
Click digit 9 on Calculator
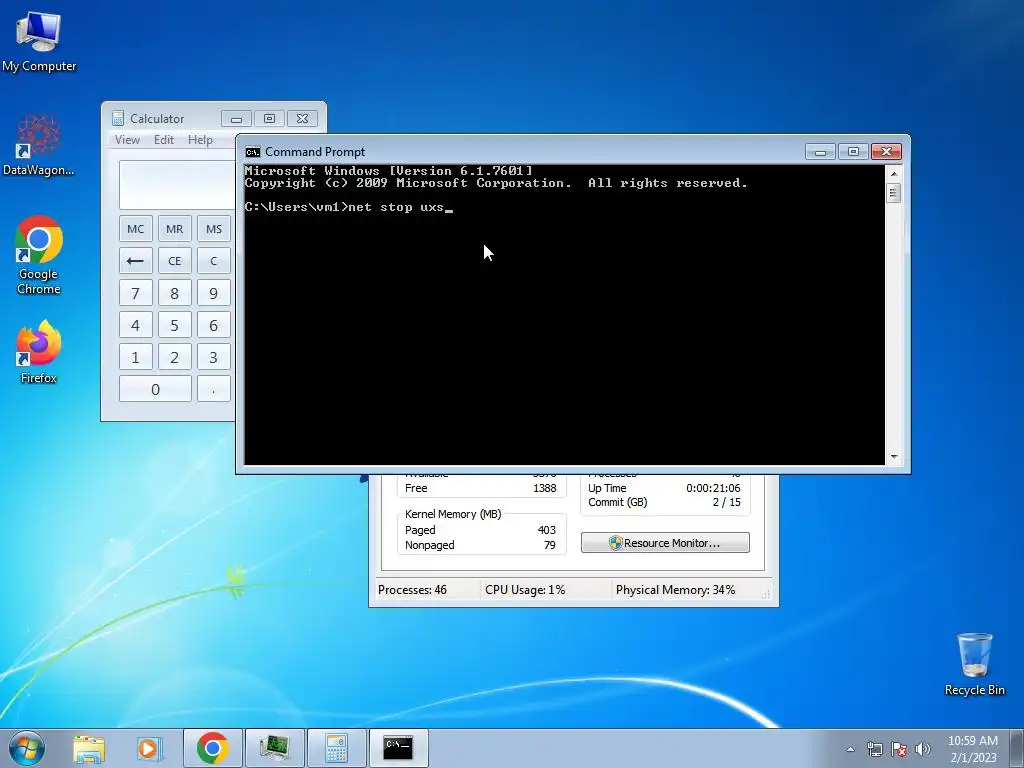point(214,293)
